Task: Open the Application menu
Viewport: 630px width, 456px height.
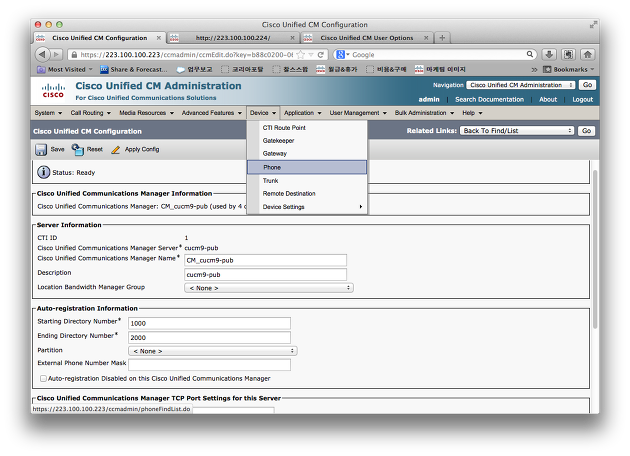Action: (303, 113)
